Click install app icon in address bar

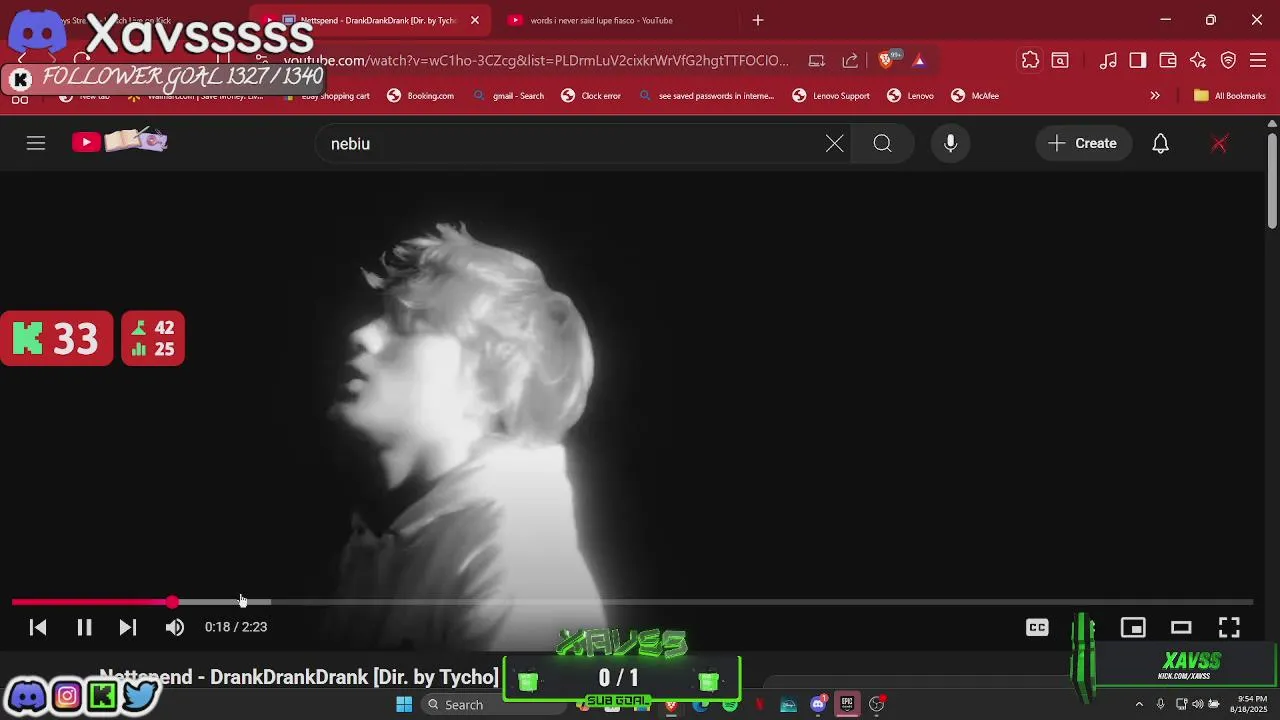(817, 61)
